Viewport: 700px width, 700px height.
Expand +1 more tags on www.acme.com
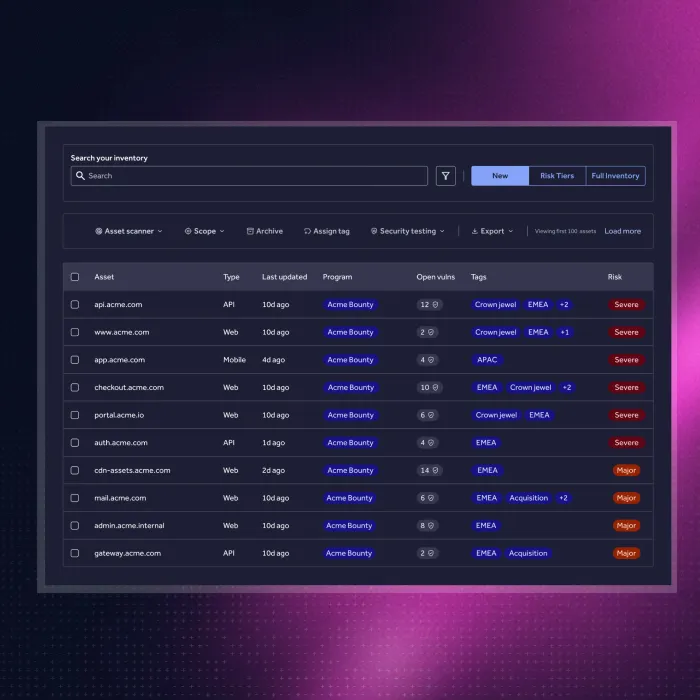(x=565, y=332)
